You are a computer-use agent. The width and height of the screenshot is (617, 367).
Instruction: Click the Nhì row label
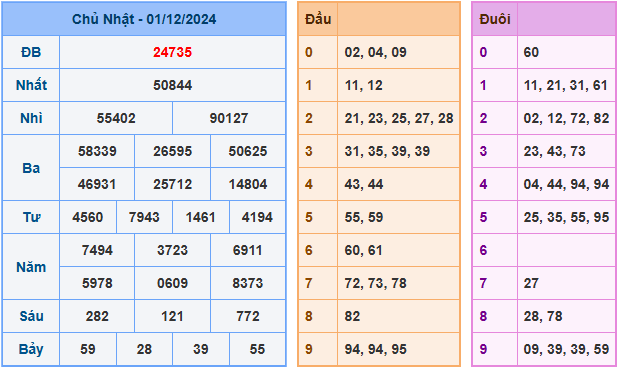pyautogui.click(x=31, y=118)
